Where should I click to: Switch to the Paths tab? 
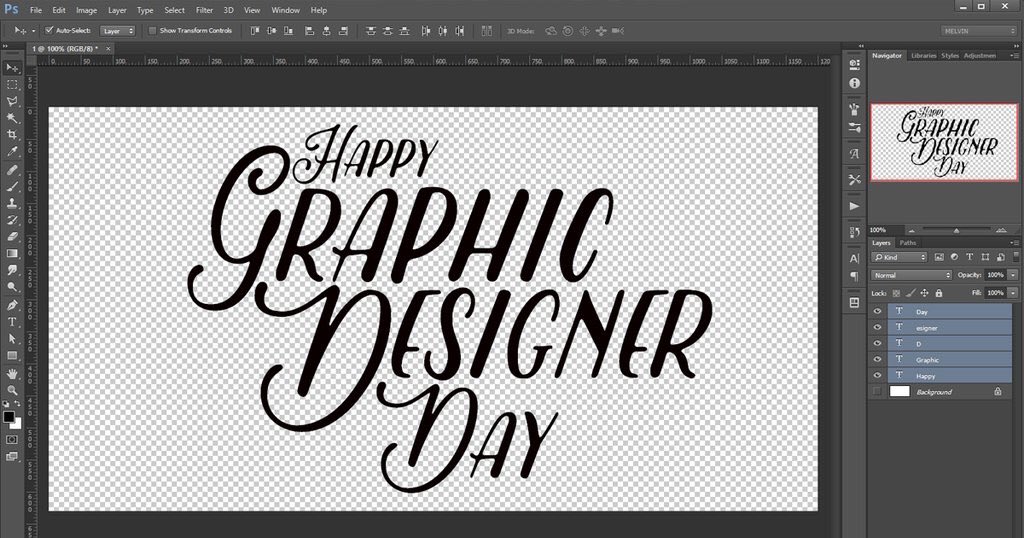[908, 243]
